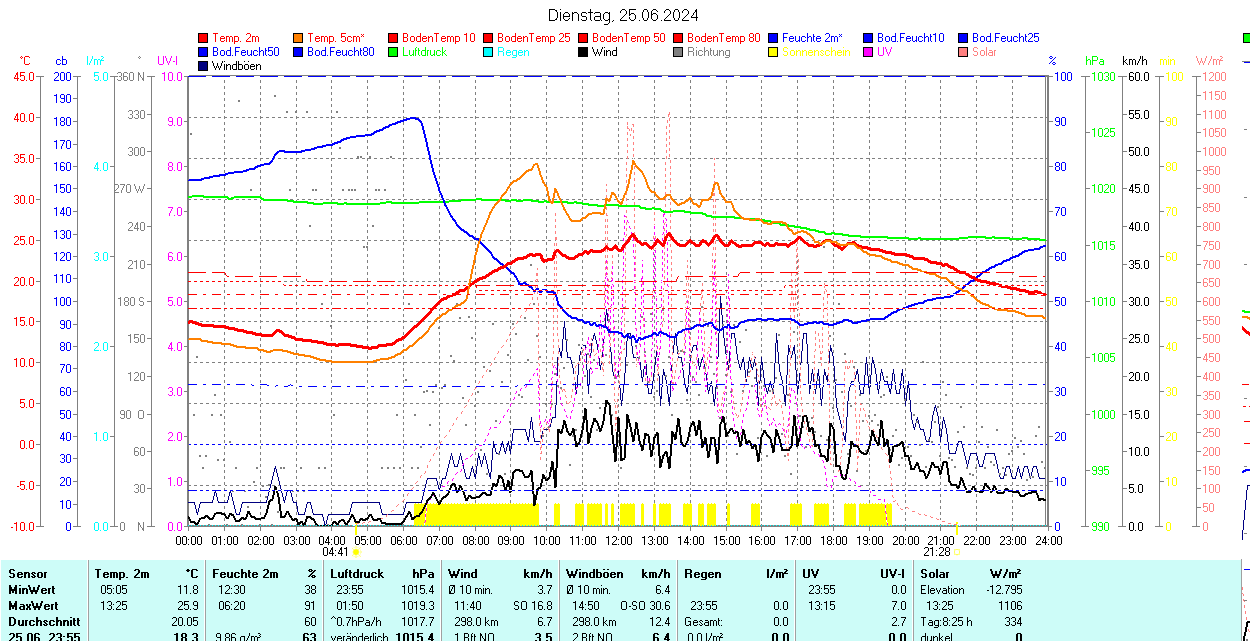This screenshot has height=641, width=1250.
Task: Click the gray Richtung legend swatch
Action: [678, 52]
